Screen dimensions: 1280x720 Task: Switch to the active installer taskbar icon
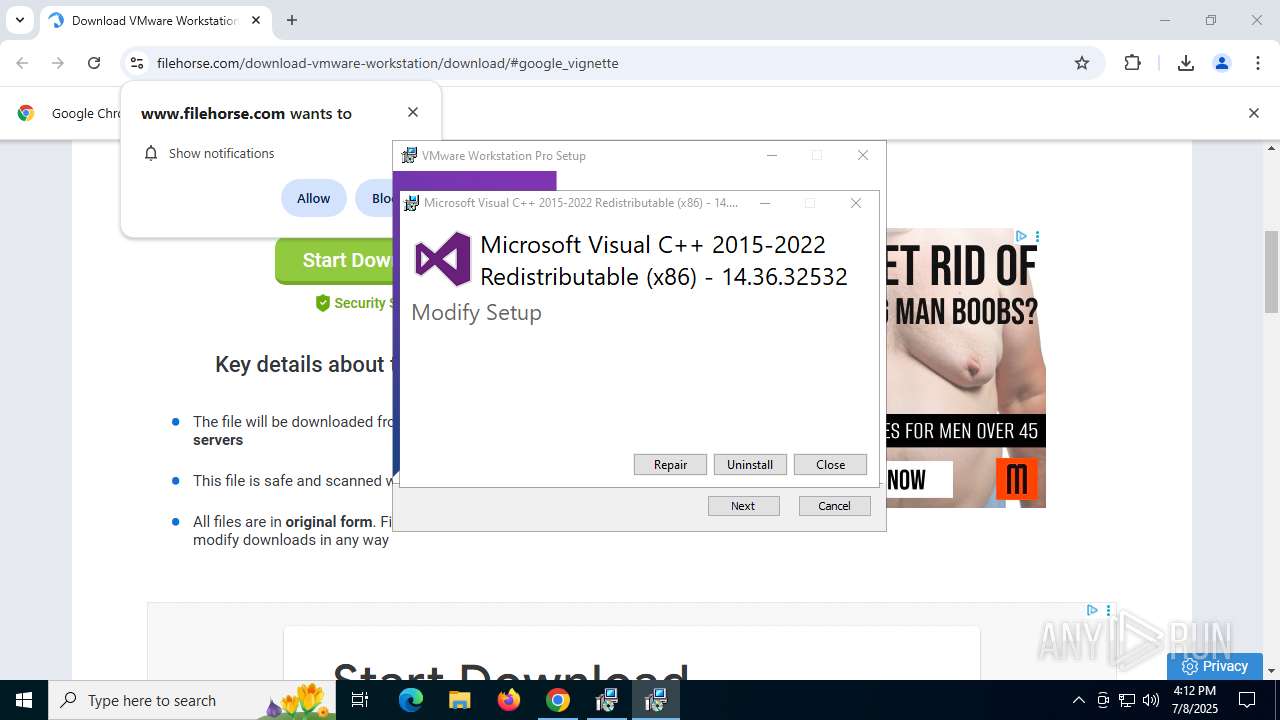tap(655, 700)
